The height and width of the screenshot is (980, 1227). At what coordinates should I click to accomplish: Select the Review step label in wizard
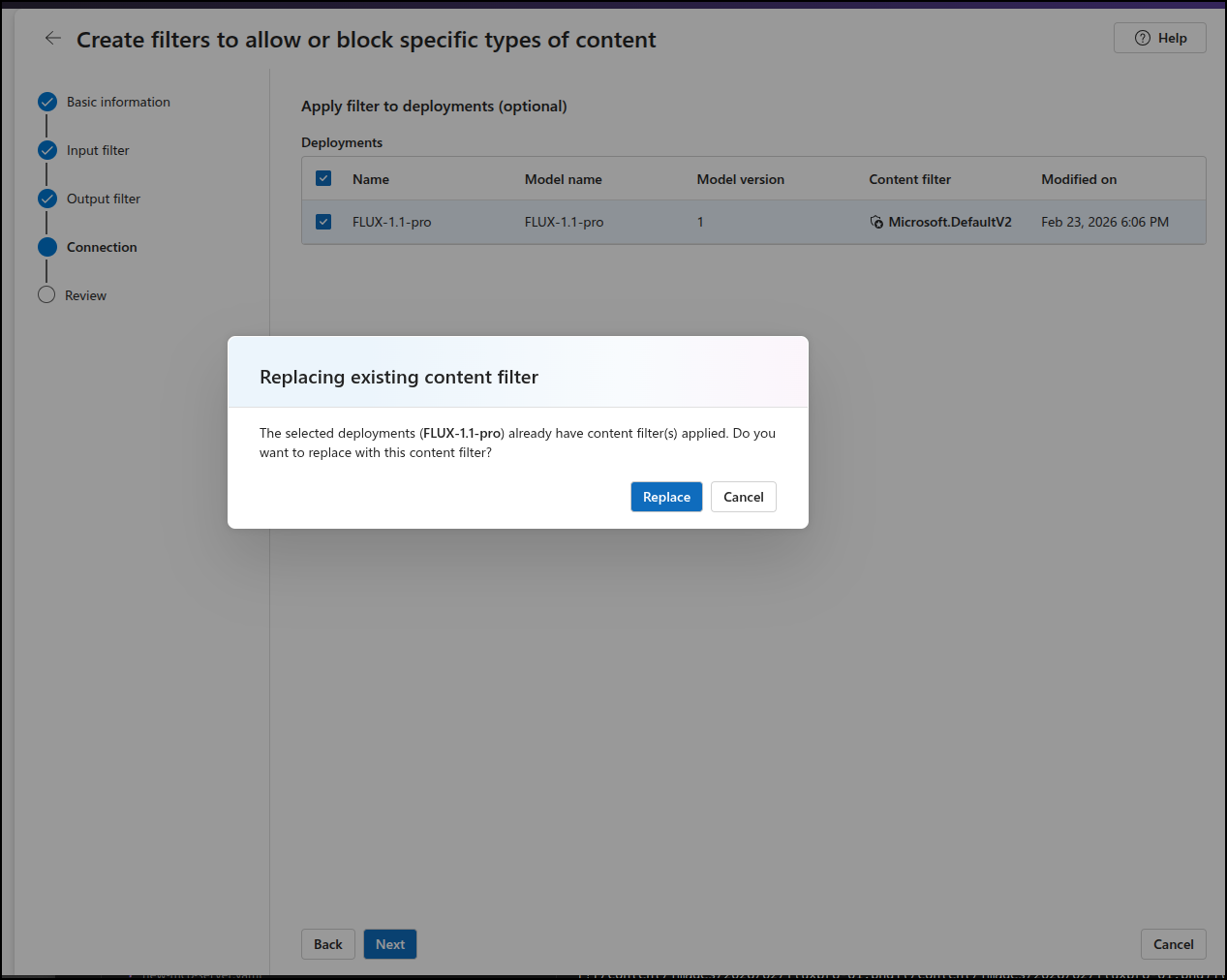pos(85,295)
